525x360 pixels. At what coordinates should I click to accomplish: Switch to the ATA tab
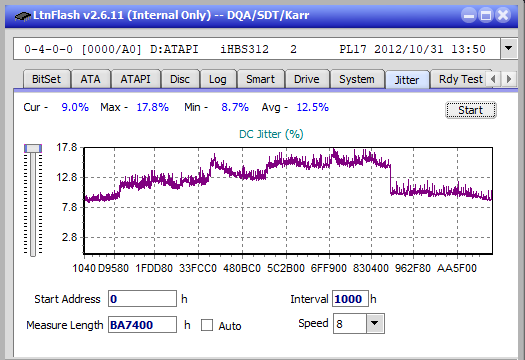[91, 79]
